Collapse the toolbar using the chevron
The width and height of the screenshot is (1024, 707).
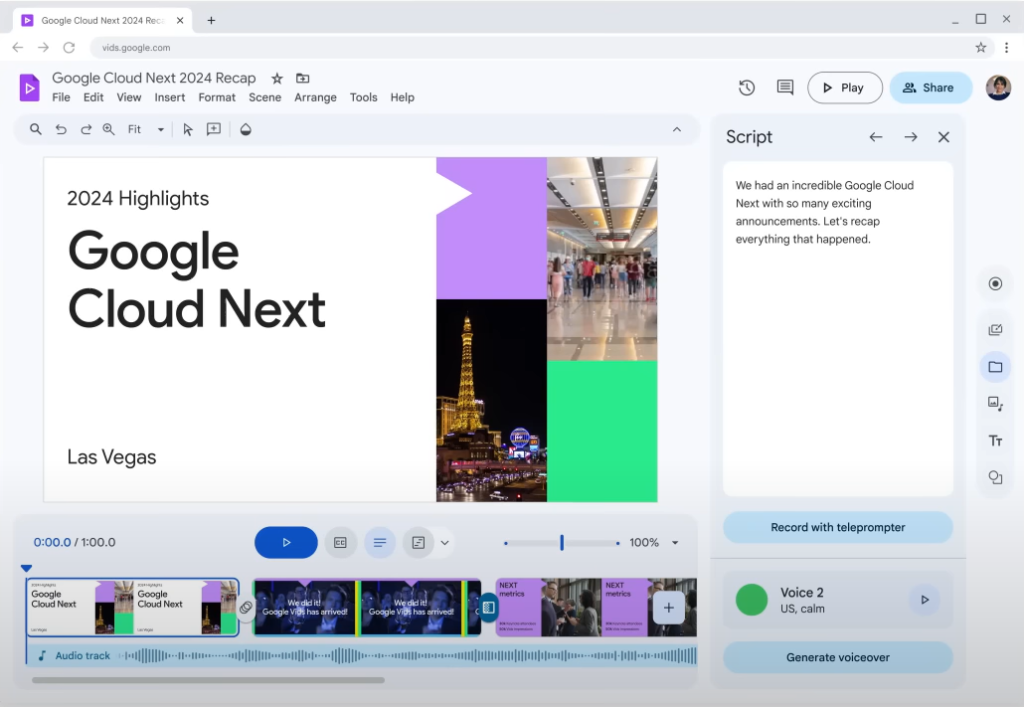677,129
